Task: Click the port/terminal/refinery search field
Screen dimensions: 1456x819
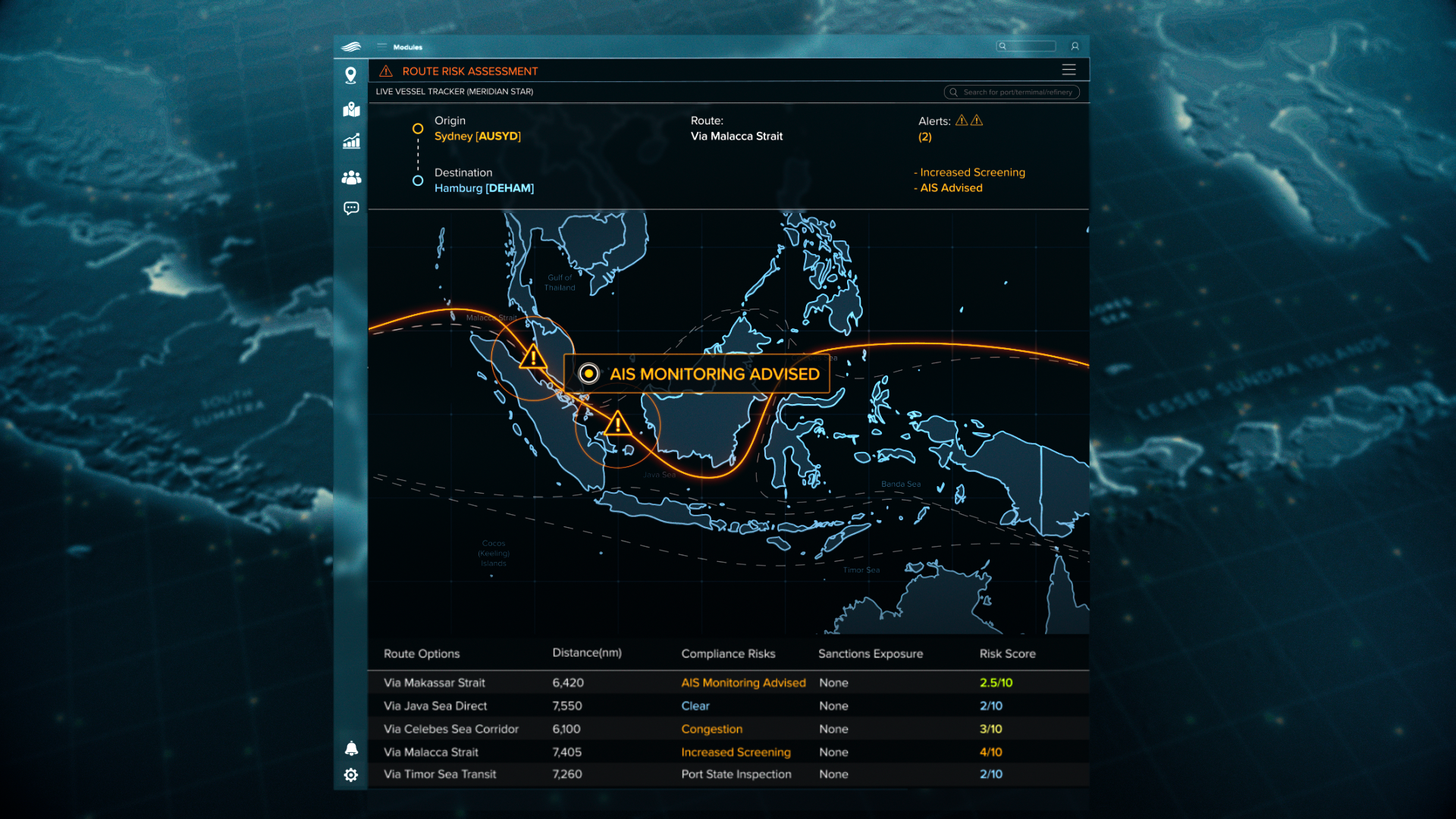Action: point(1012,92)
